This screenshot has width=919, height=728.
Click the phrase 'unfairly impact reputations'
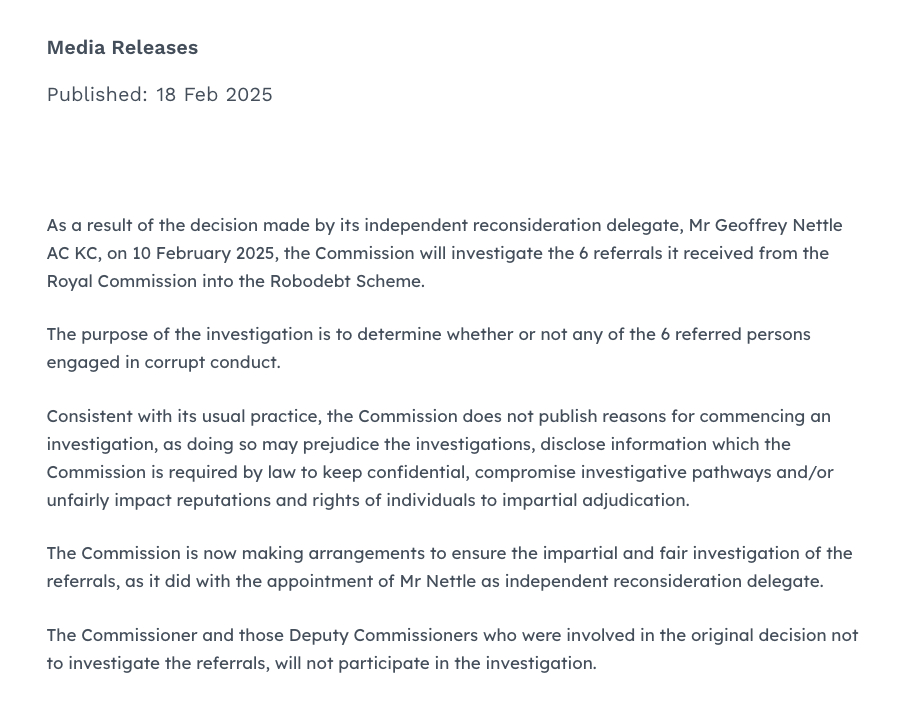(x=158, y=500)
